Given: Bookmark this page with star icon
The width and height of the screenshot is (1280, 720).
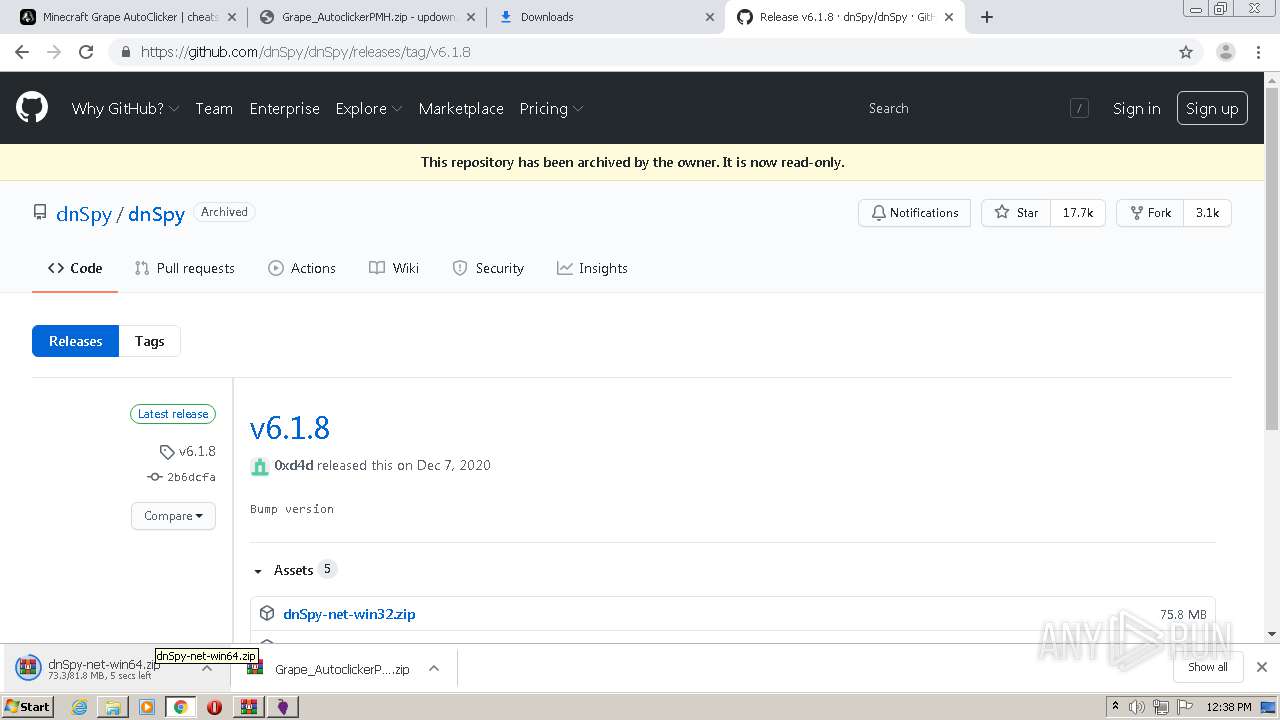Looking at the screenshot, I should pos(1186,52).
